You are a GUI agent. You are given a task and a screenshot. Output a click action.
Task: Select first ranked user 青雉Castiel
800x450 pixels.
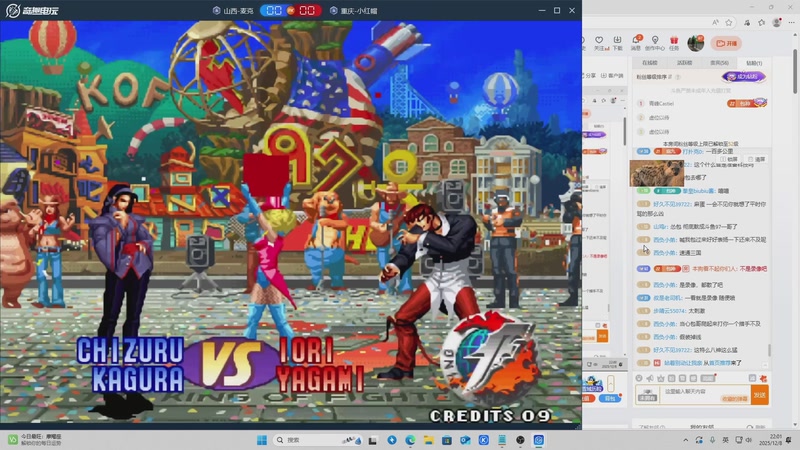[x=661, y=104]
